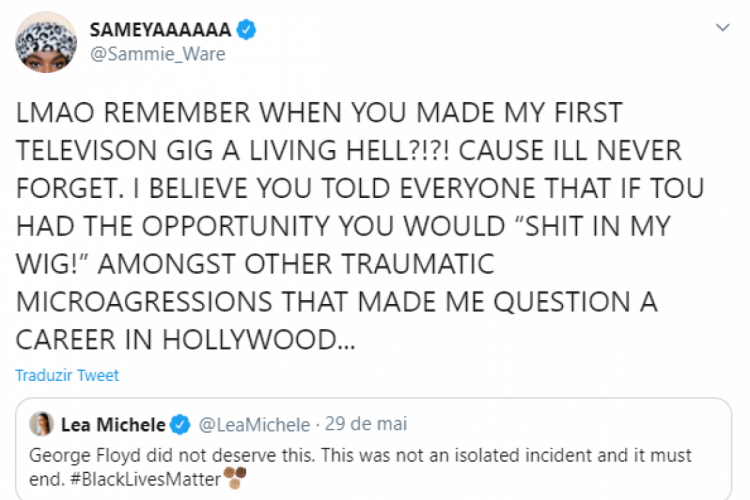Open the Lea Michele name link
This screenshot has width=750, height=500.
coord(114,425)
